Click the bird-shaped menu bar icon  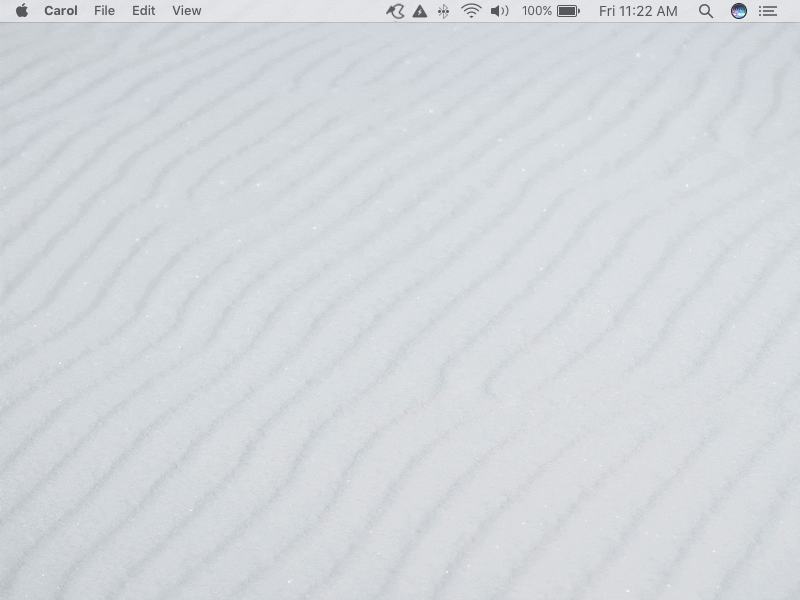pyautogui.click(x=395, y=11)
